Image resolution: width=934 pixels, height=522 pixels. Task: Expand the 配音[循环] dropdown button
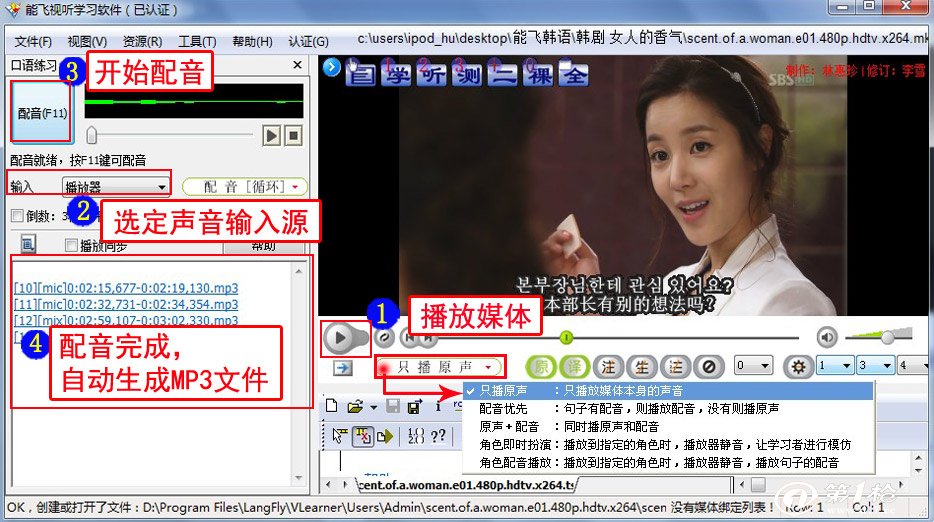(245, 187)
